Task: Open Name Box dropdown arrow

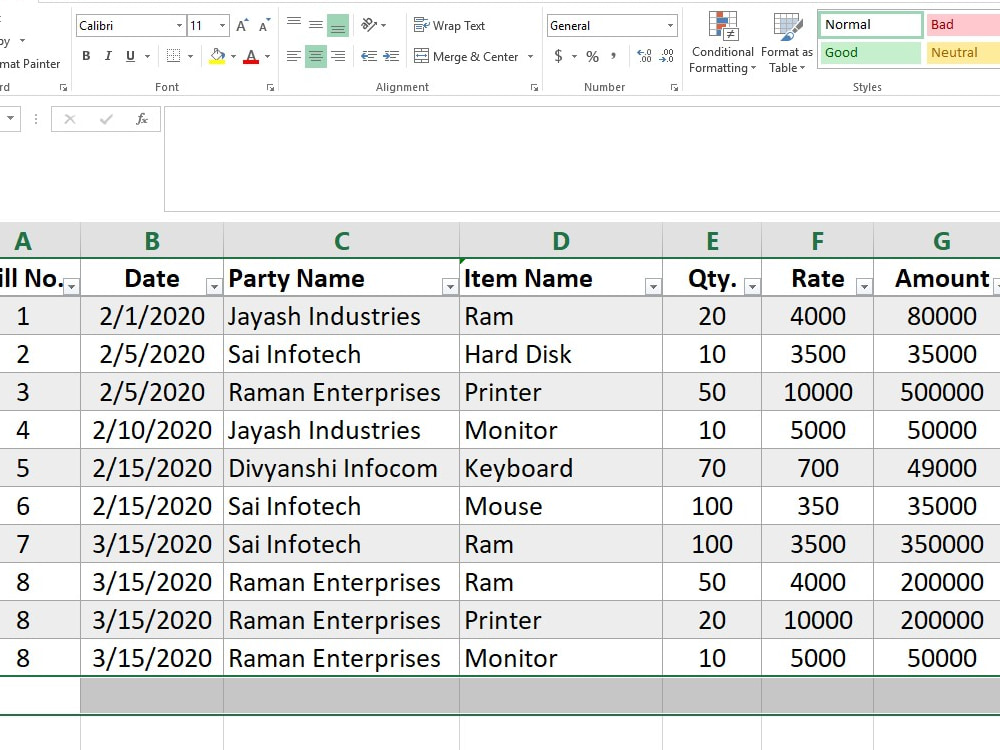Action: click(x=11, y=119)
